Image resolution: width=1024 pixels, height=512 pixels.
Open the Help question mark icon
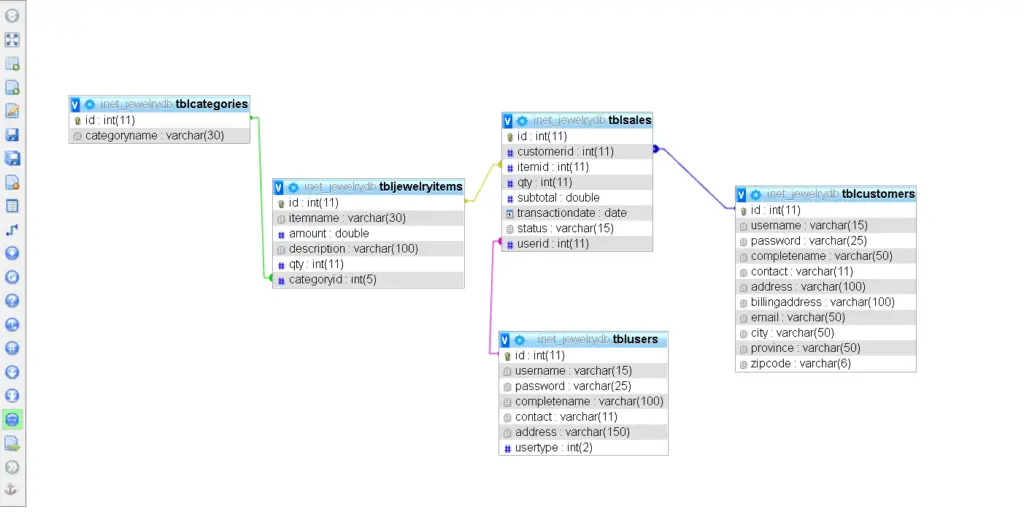[x=12, y=300]
